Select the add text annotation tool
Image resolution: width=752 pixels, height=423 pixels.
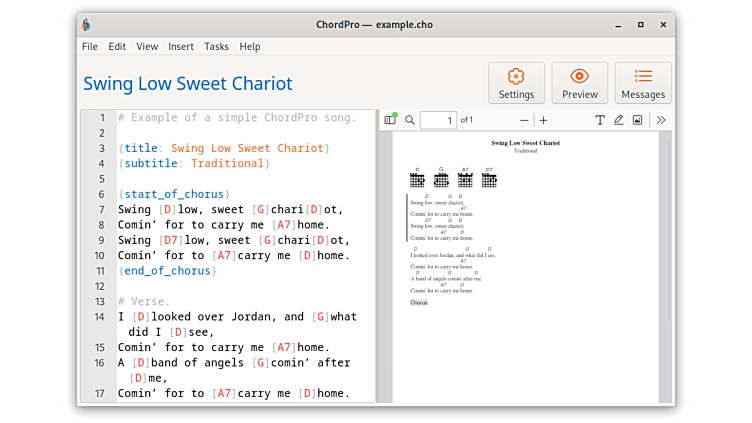(x=600, y=120)
